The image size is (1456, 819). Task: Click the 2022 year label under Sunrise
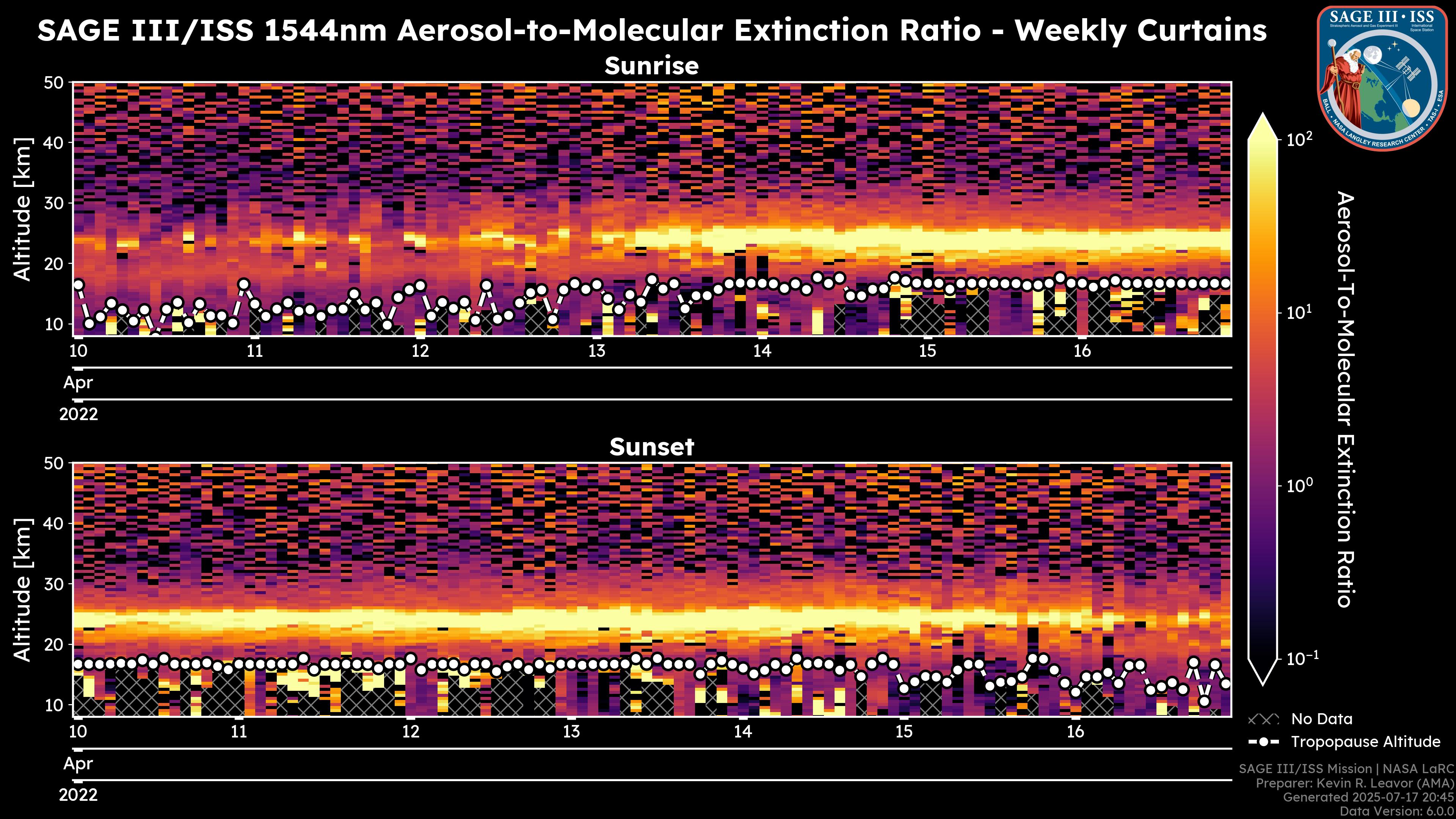[78, 414]
